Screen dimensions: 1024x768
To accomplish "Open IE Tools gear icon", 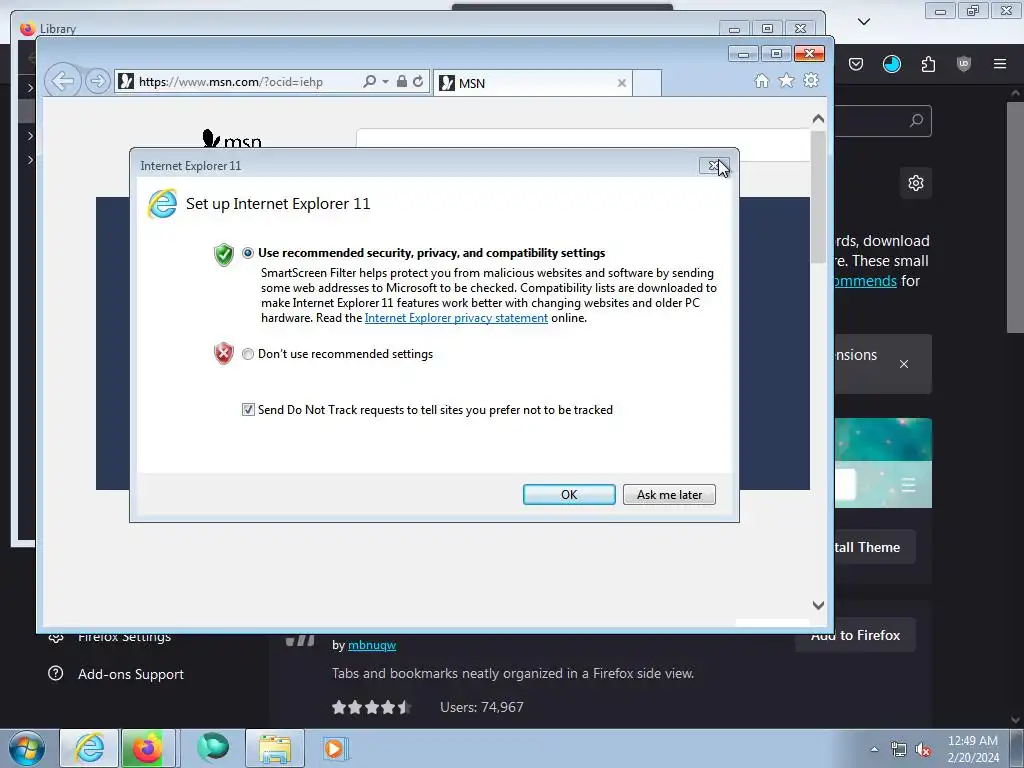I will point(811,80).
